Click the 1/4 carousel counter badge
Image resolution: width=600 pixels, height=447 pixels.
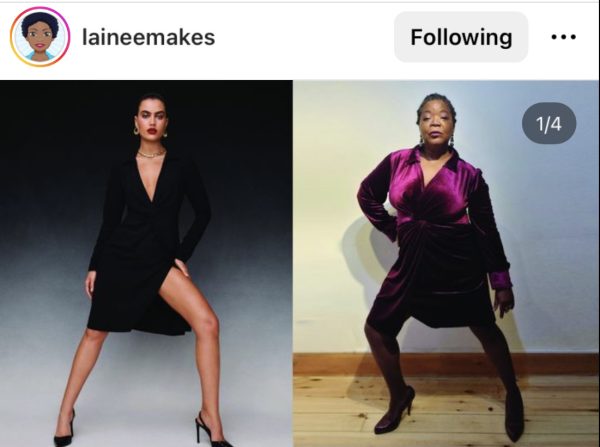(549, 124)
